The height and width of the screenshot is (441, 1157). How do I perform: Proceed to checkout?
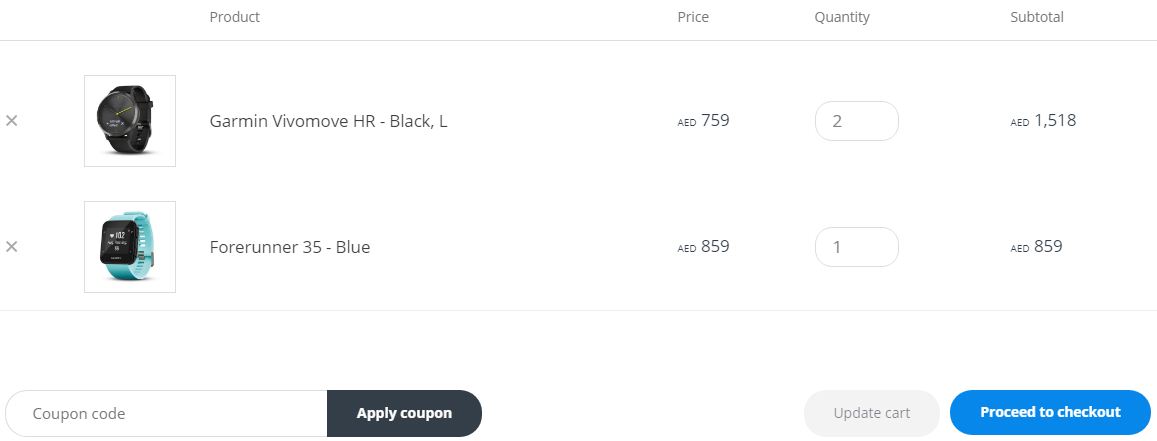(1050, 413)
